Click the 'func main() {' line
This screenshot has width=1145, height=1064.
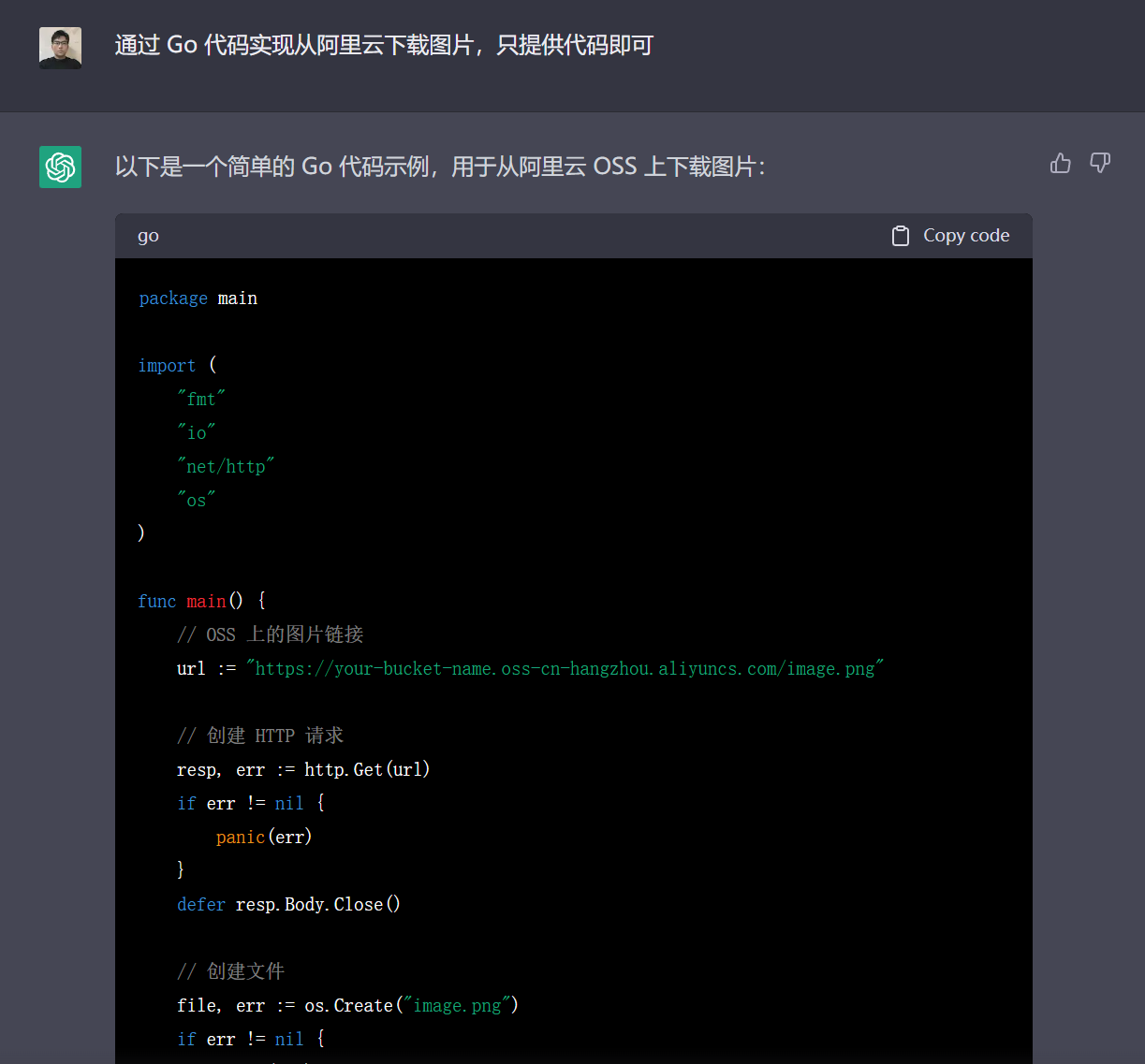(x=202, y=601)
